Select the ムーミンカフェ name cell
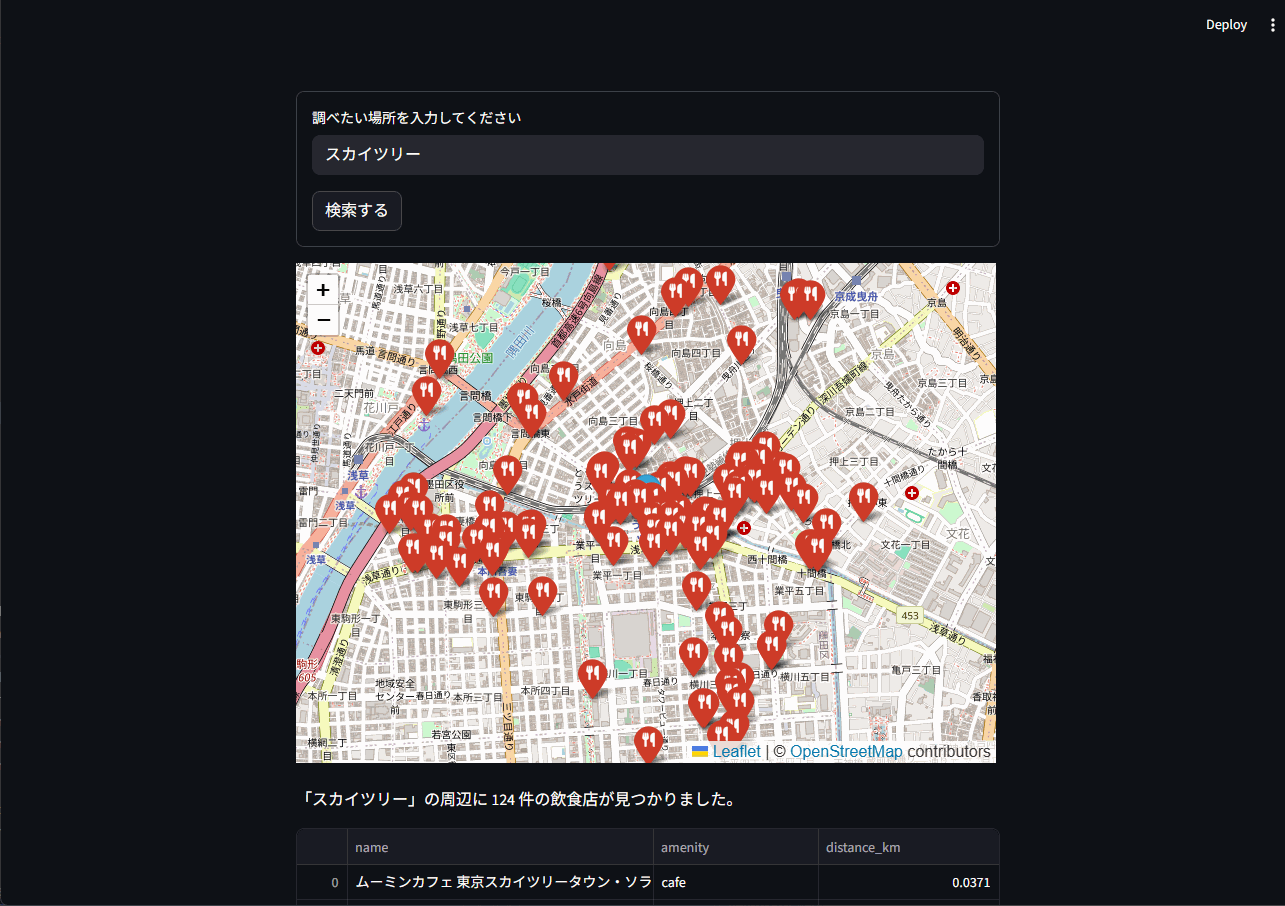 point(500,883)
